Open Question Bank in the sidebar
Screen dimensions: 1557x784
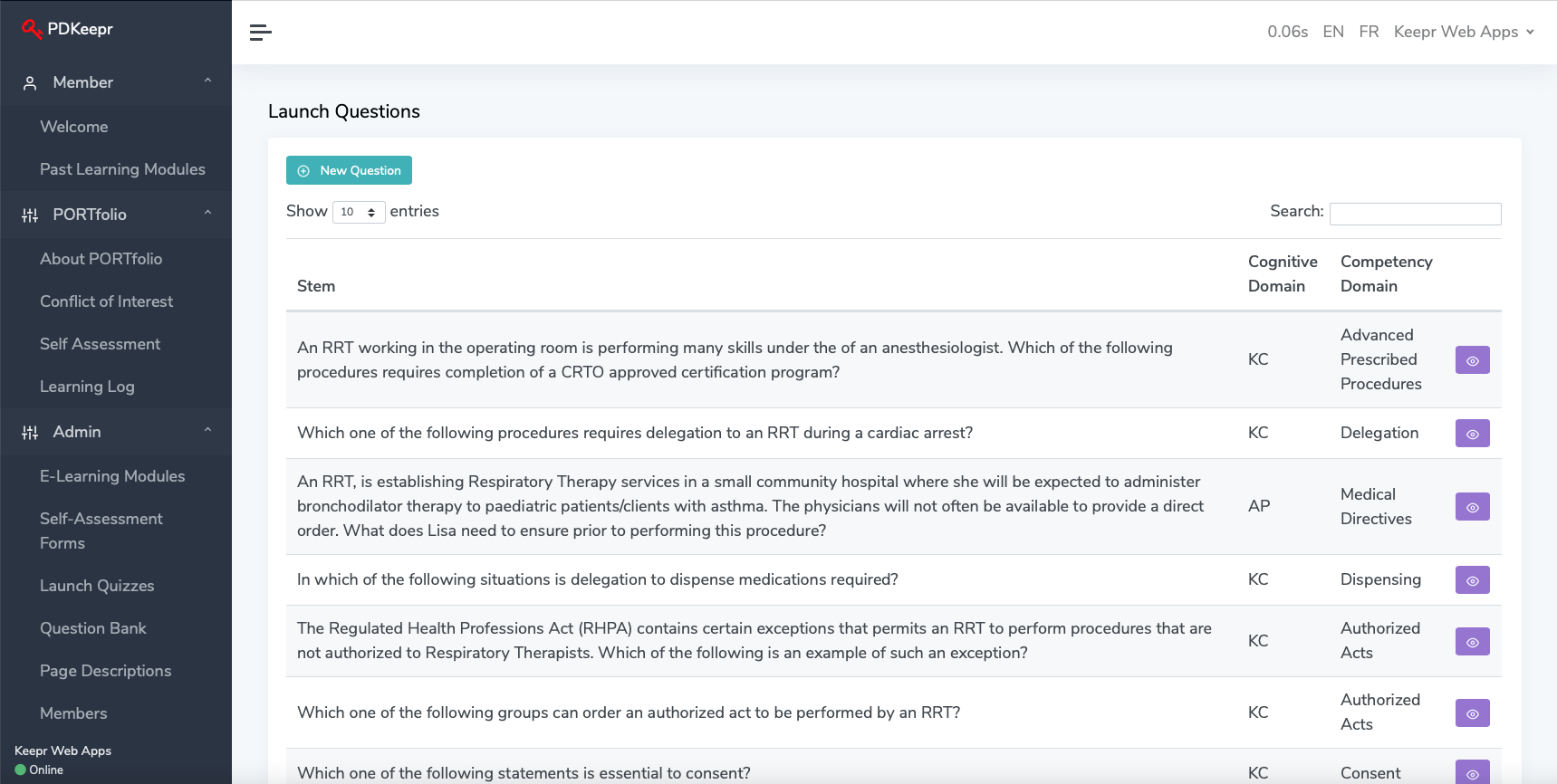coord(93,628)
